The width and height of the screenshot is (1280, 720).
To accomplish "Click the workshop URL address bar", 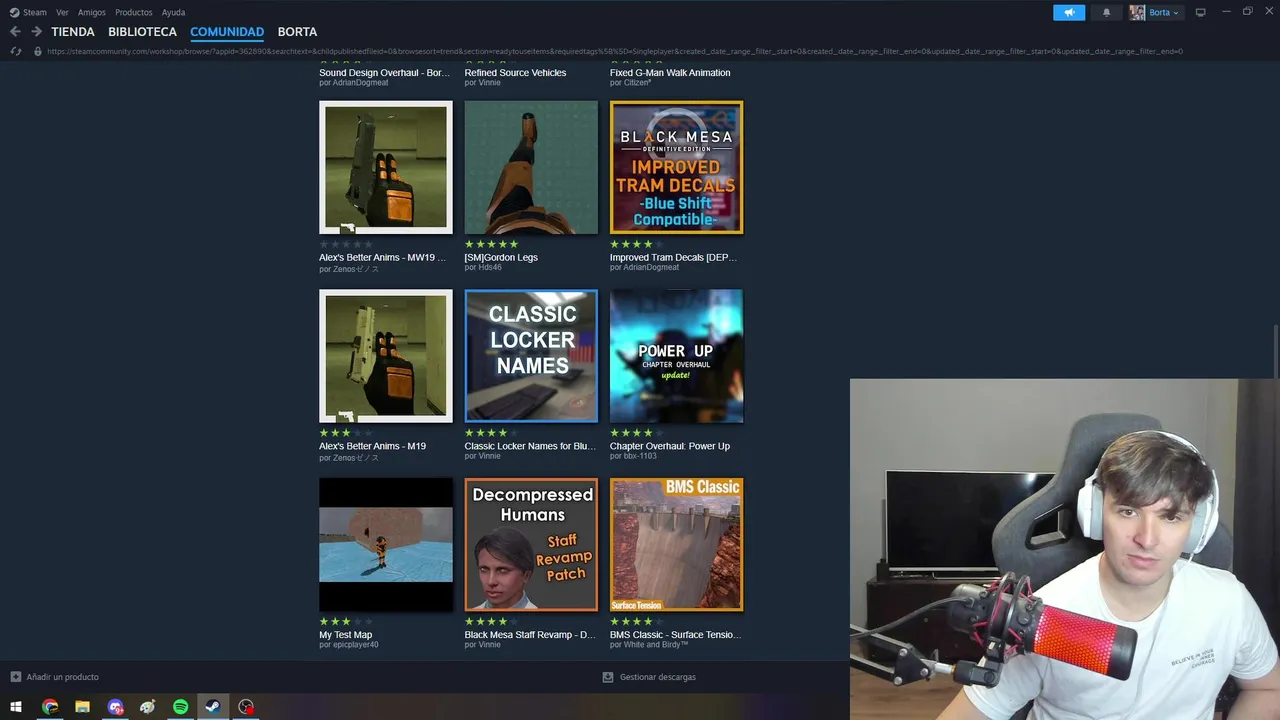I will (615, 51).
